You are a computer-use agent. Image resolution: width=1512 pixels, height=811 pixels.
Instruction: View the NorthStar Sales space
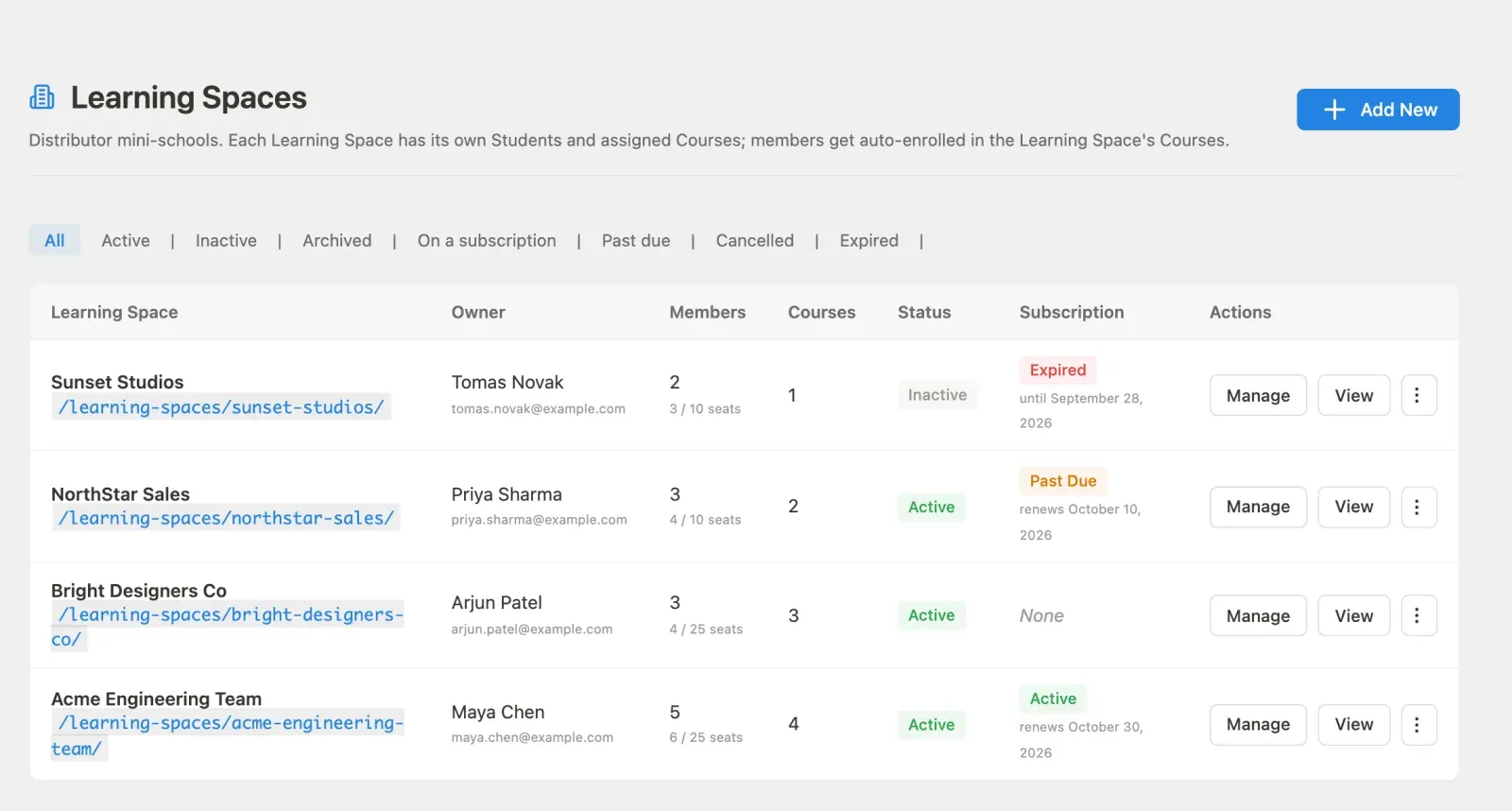coord(1354,507)
